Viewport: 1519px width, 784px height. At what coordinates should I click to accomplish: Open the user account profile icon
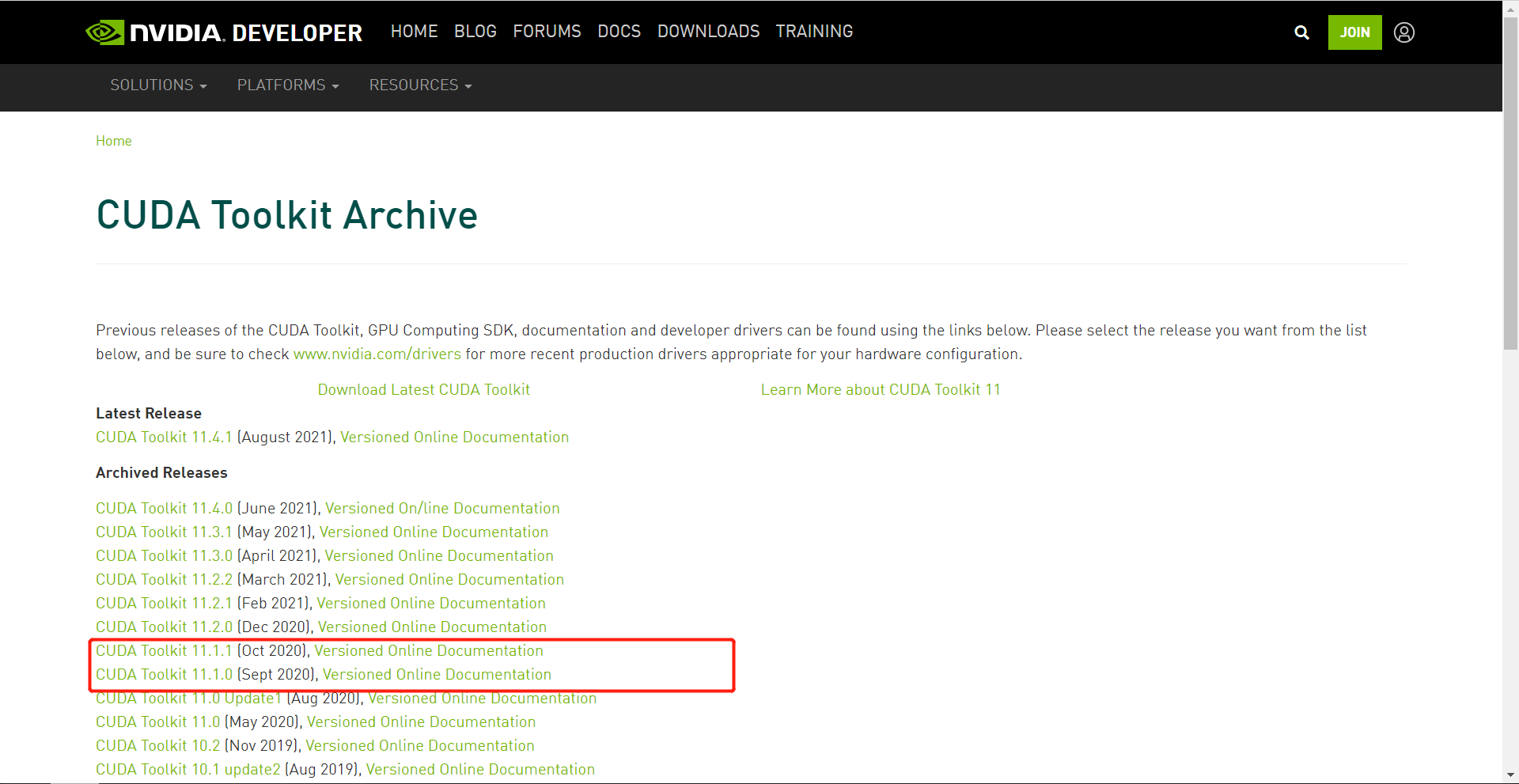click(1404, 32)
